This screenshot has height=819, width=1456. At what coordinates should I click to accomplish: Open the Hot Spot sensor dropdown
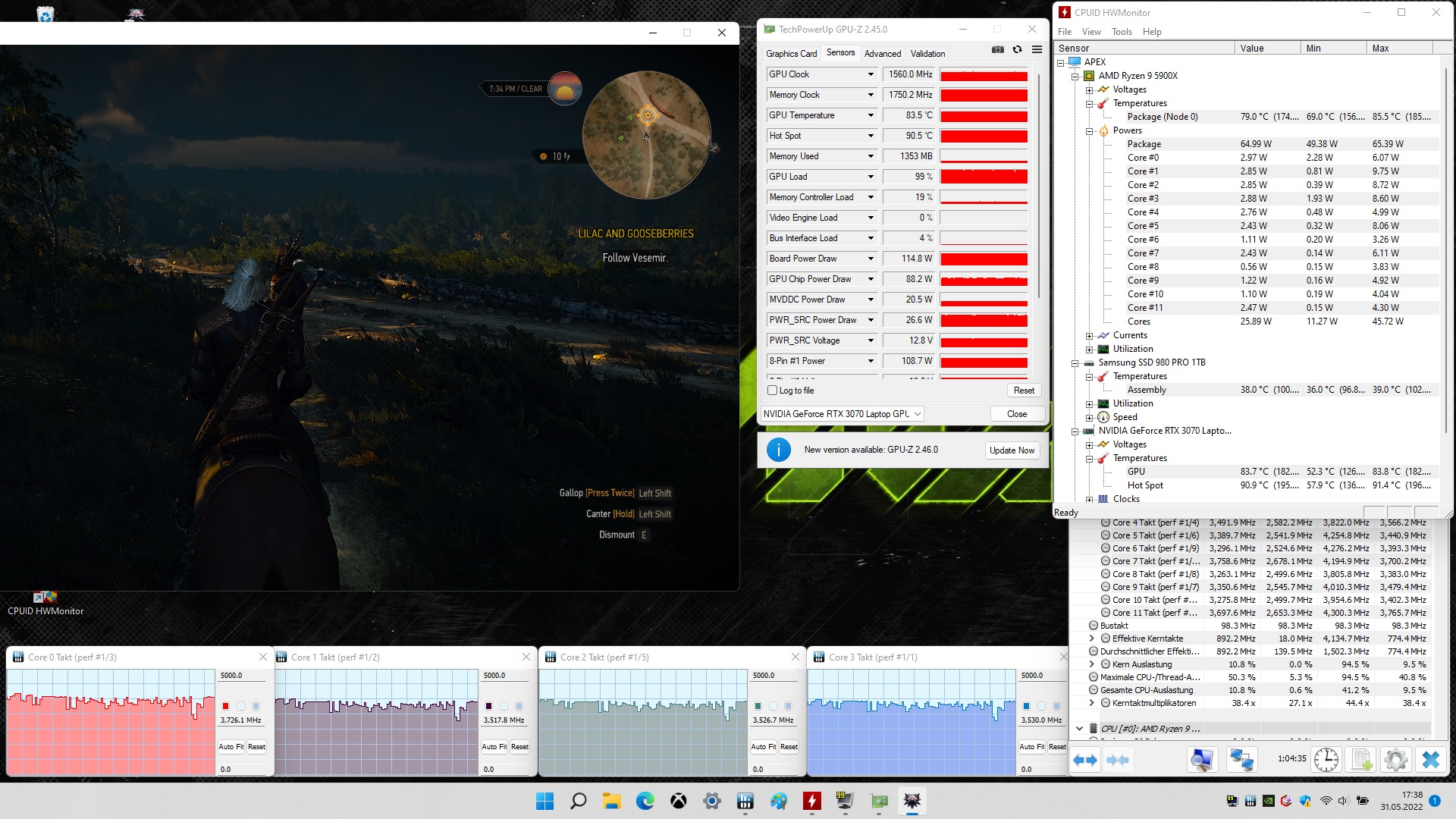(x=871, y=136)
